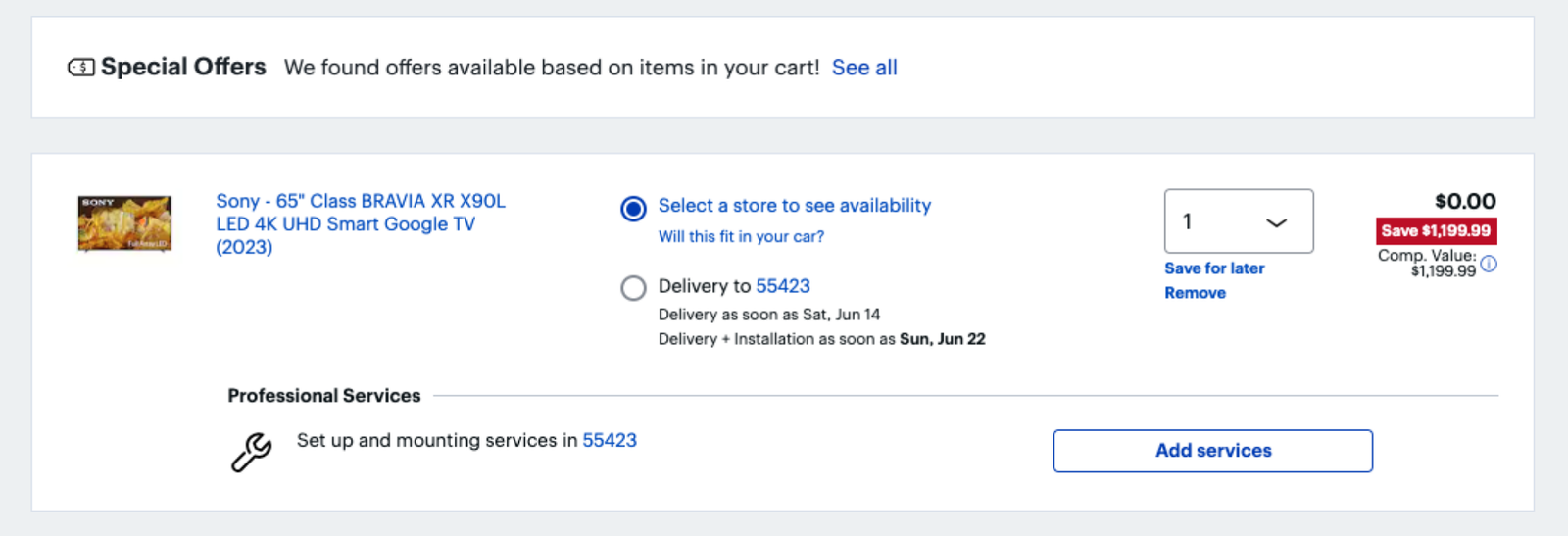Click Select a store to see availability

click(x=795, y=206)
